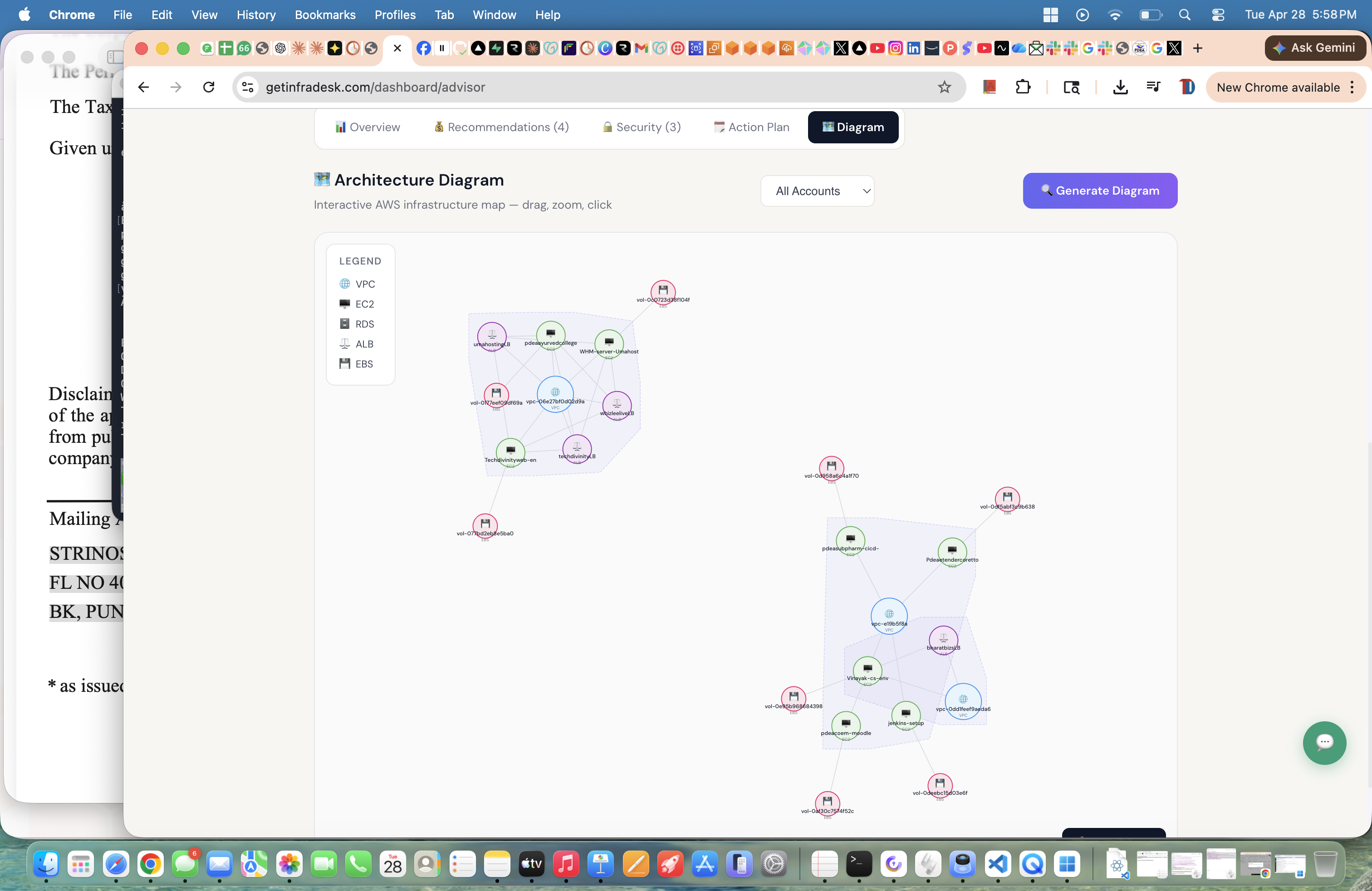Open the green chat support bubble
Screen dimensions: 1372x891
click(1324, 743)
